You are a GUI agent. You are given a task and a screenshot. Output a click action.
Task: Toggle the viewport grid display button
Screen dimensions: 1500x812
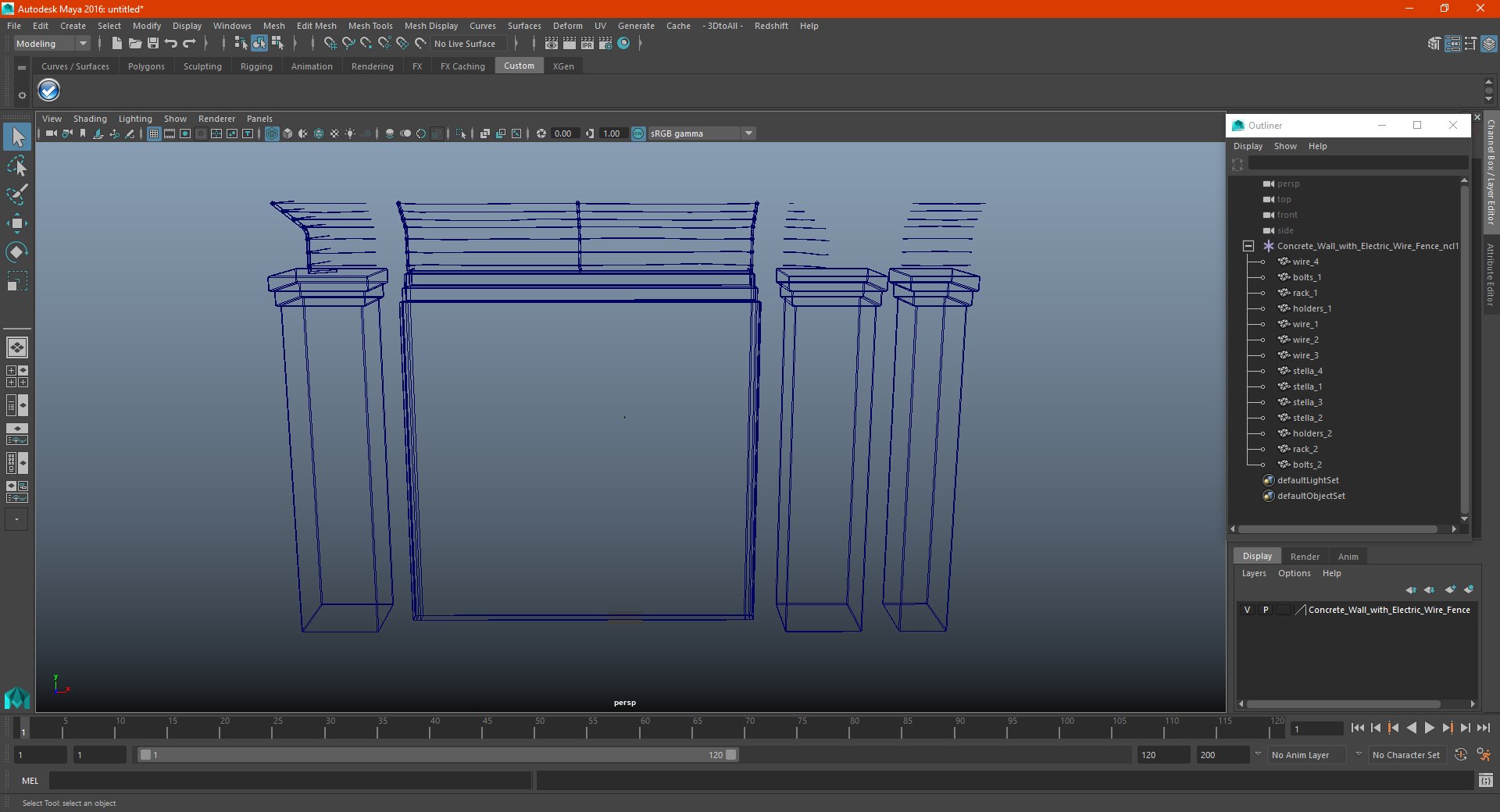click(154, 134)
